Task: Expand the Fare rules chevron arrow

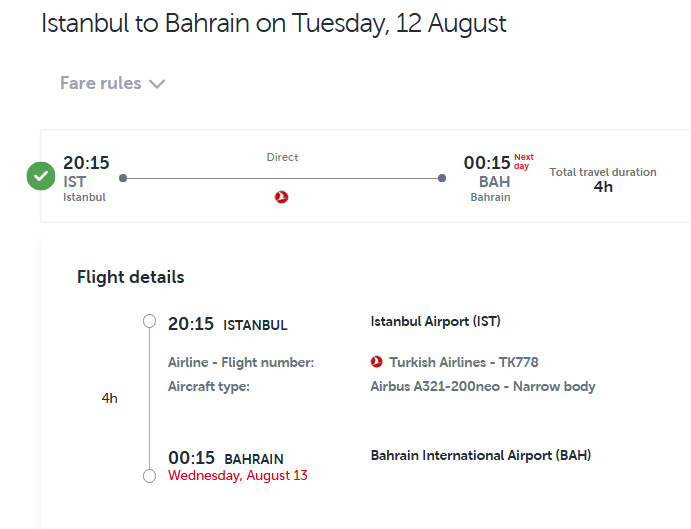Action: (x=157, y=84)
